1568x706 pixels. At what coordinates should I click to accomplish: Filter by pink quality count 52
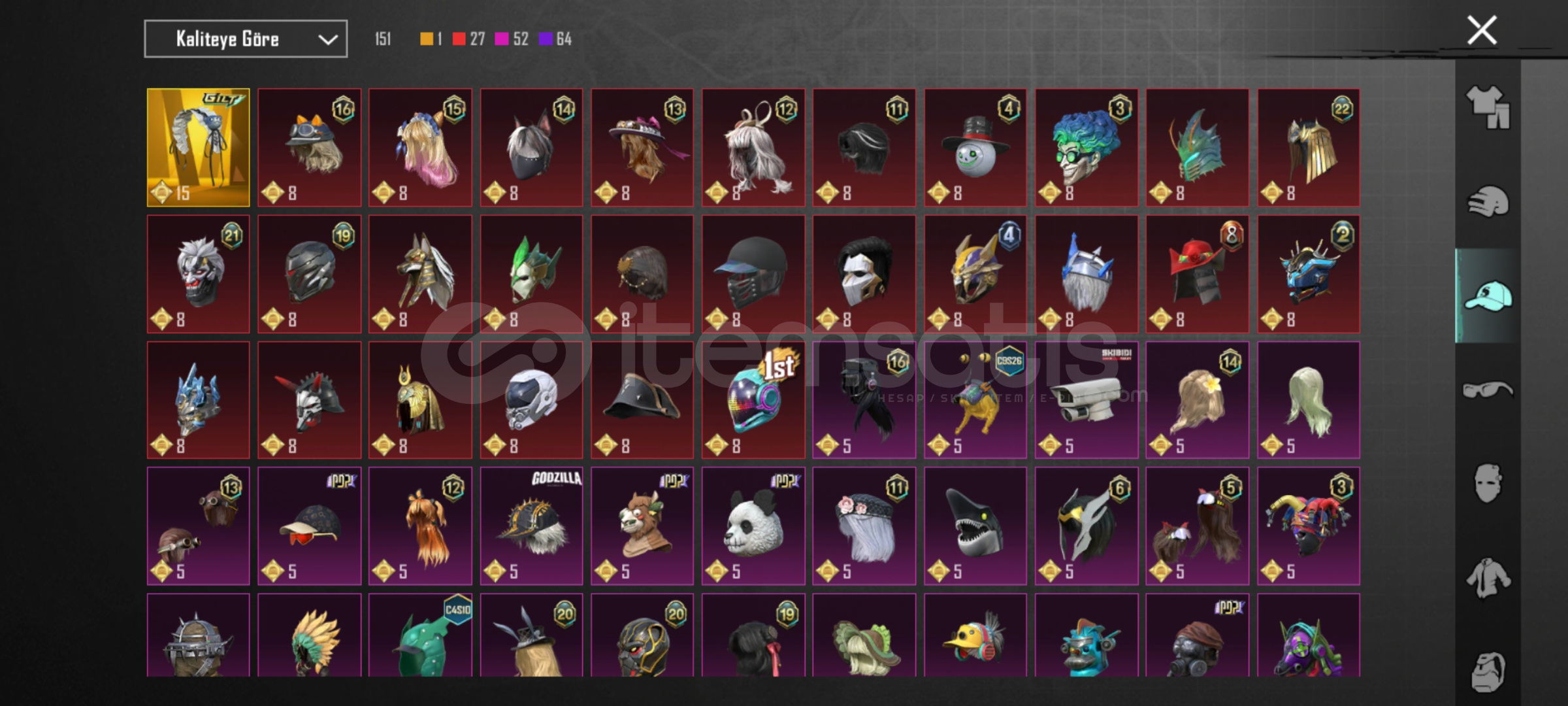coord(512,39)
